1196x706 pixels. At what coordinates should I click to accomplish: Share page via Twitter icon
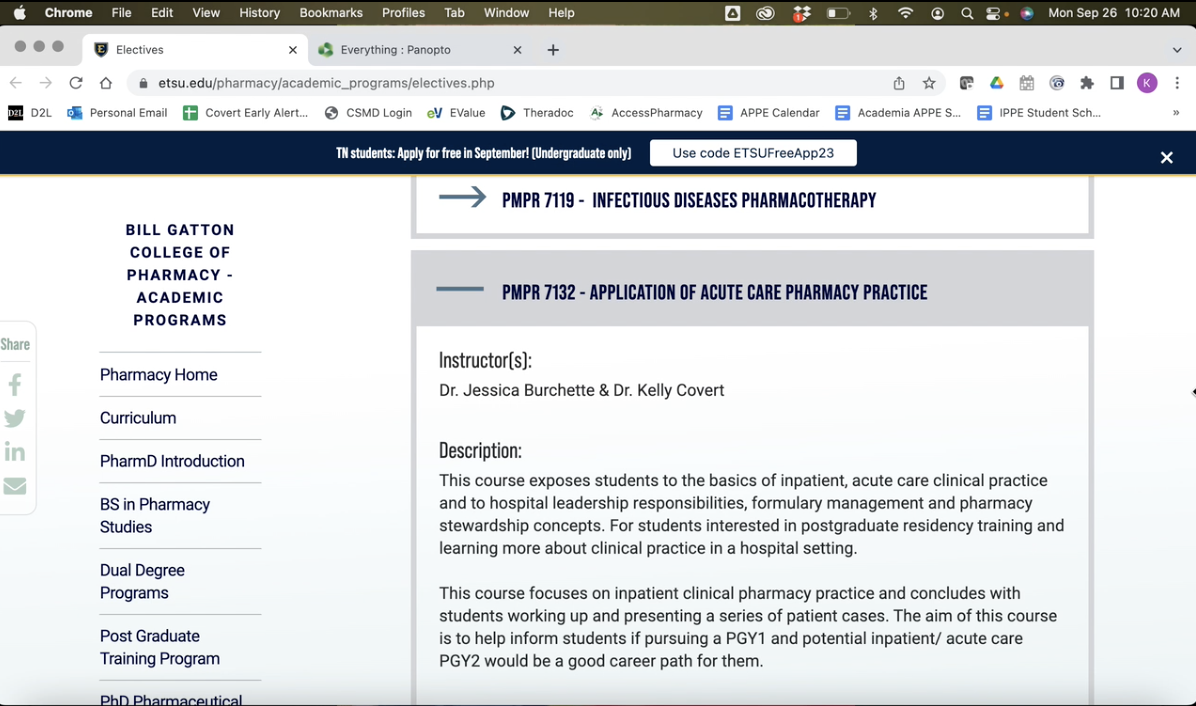tap(15, 419)
